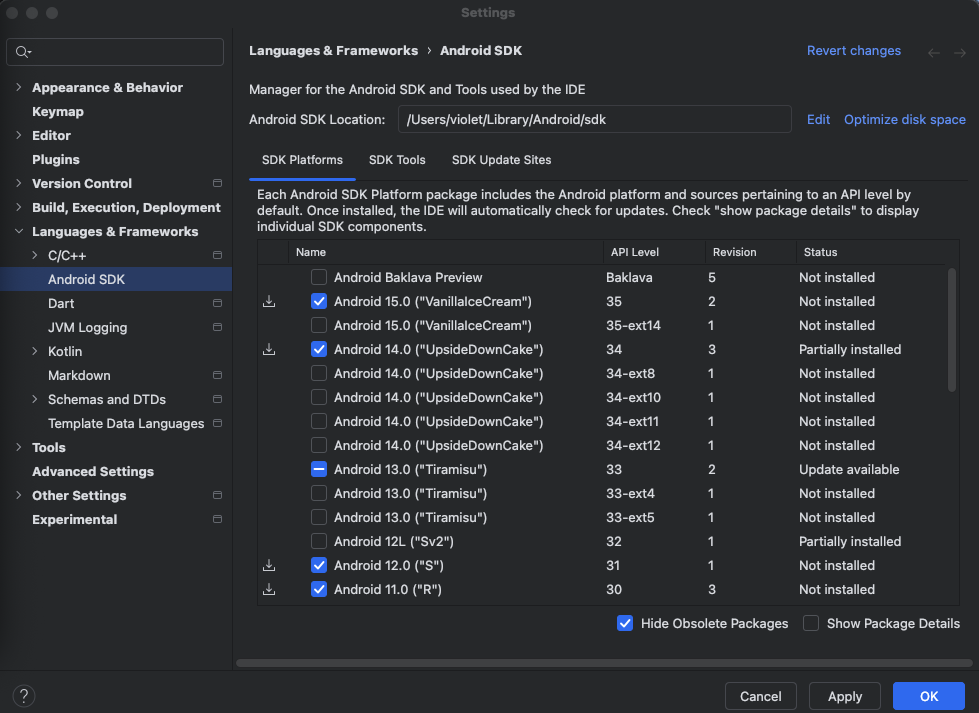This screenshot has width=979, height=713.
Task: Open the SDK Update Sites tab
Action: [x=501, y=160]
